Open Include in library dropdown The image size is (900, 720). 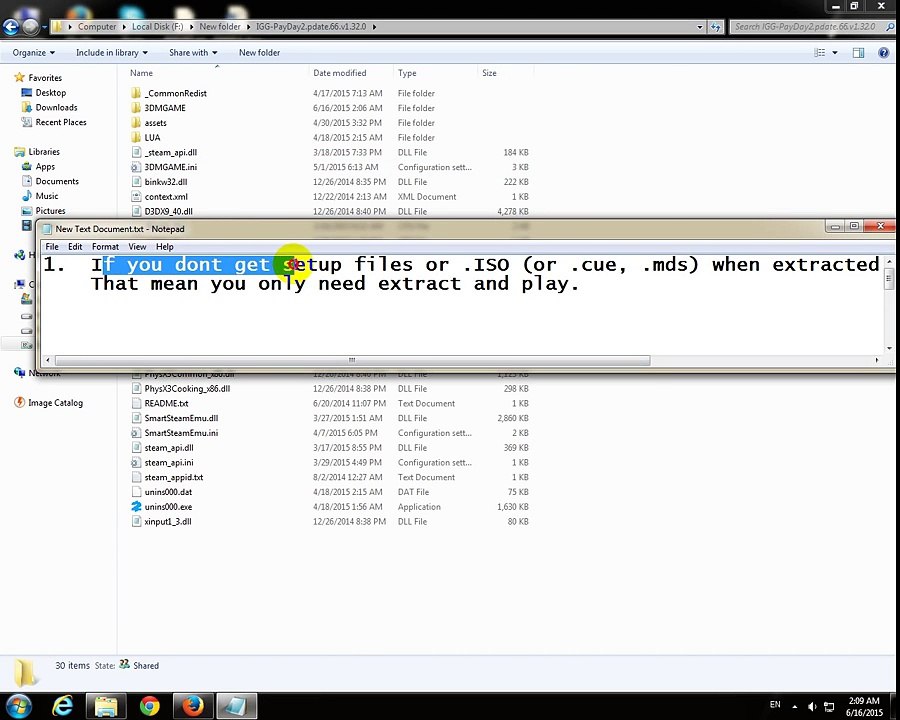click(112, 53)
